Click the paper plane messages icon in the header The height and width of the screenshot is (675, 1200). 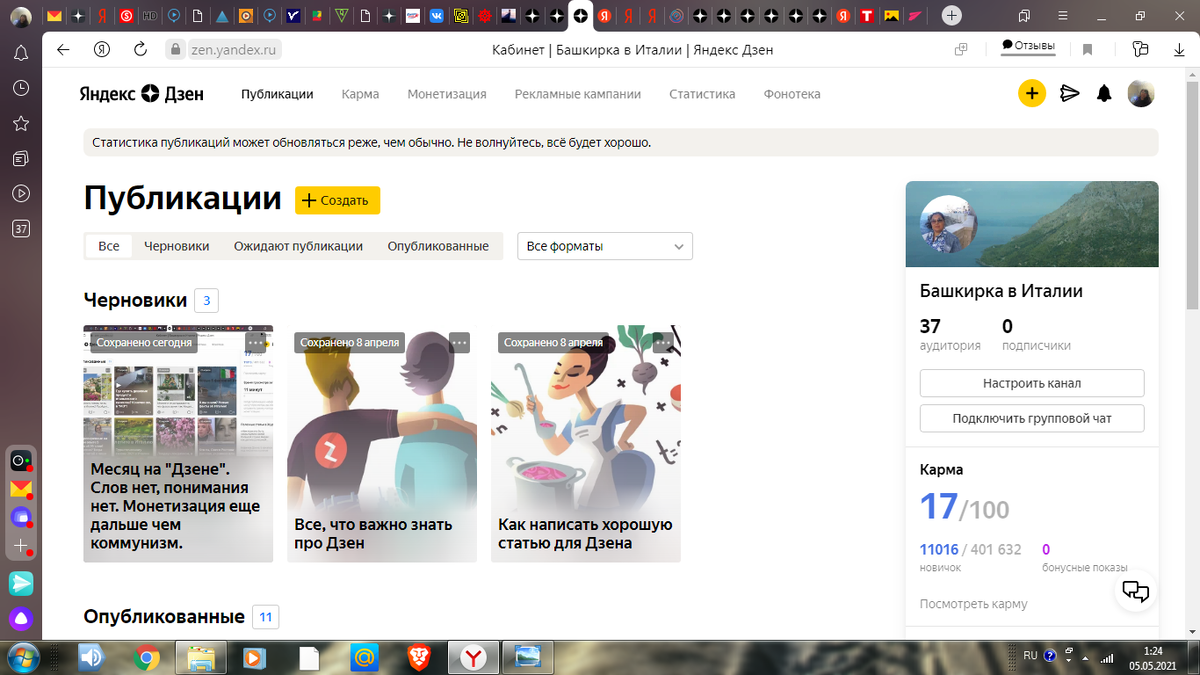(1069, 94)
